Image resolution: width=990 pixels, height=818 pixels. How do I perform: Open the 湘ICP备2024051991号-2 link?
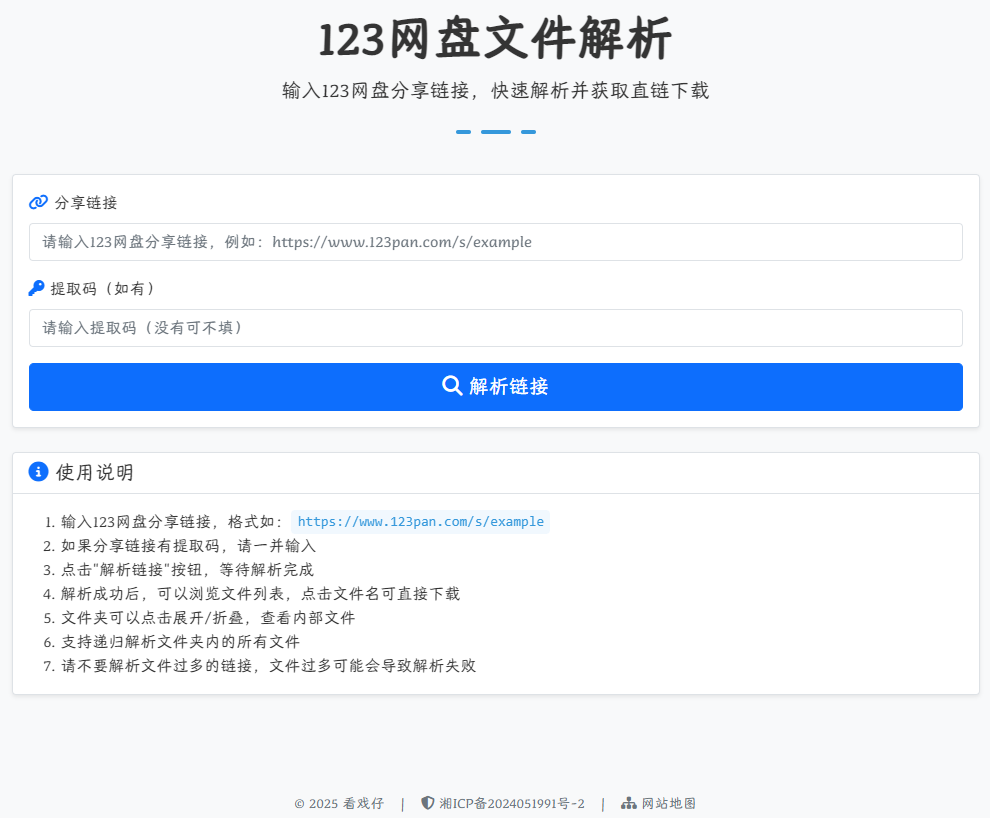click(x=512, y=803)
